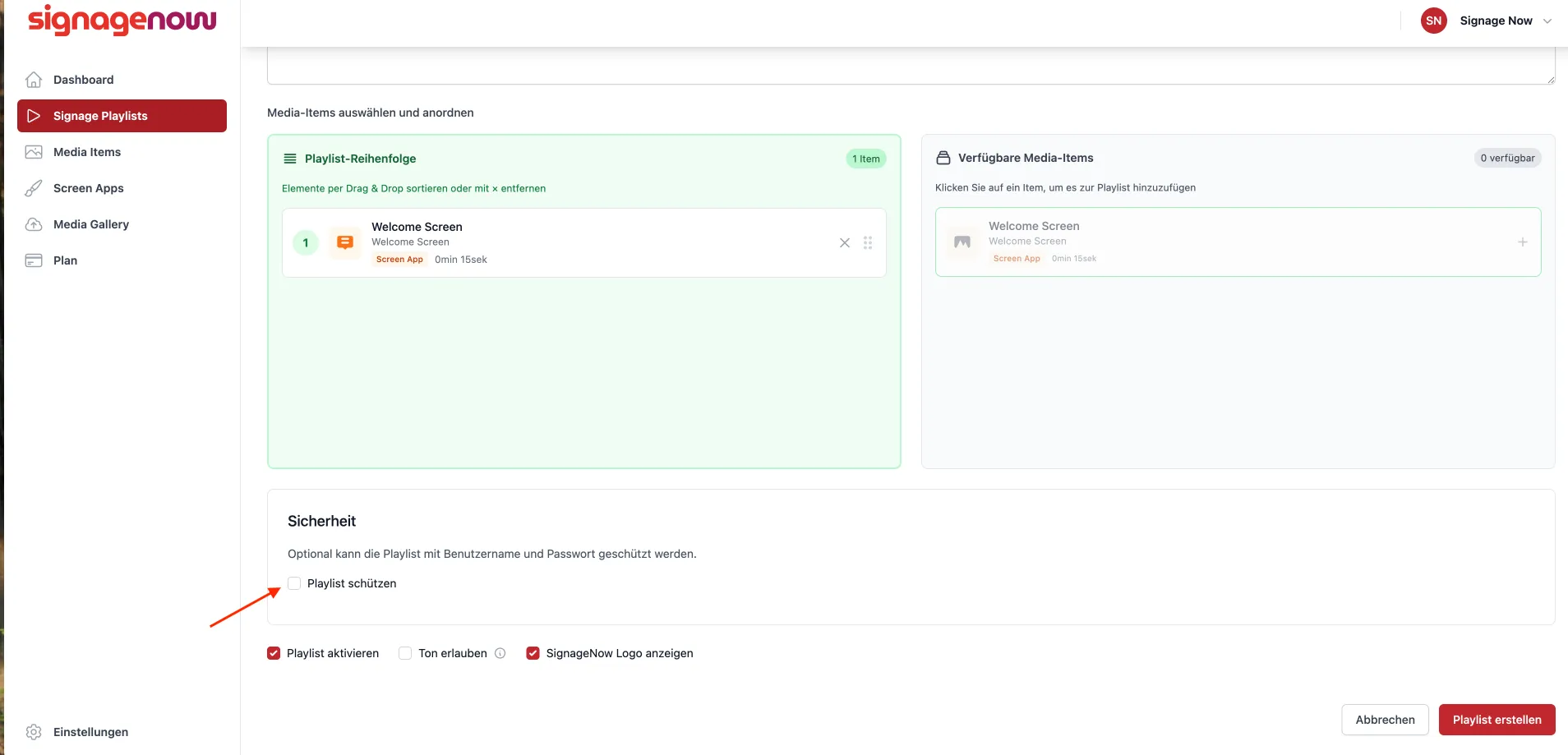Expand the Signage Now account dropdown
Image resolution: width=1568 pixels, height=755 pixels.
coord(1547,21)
